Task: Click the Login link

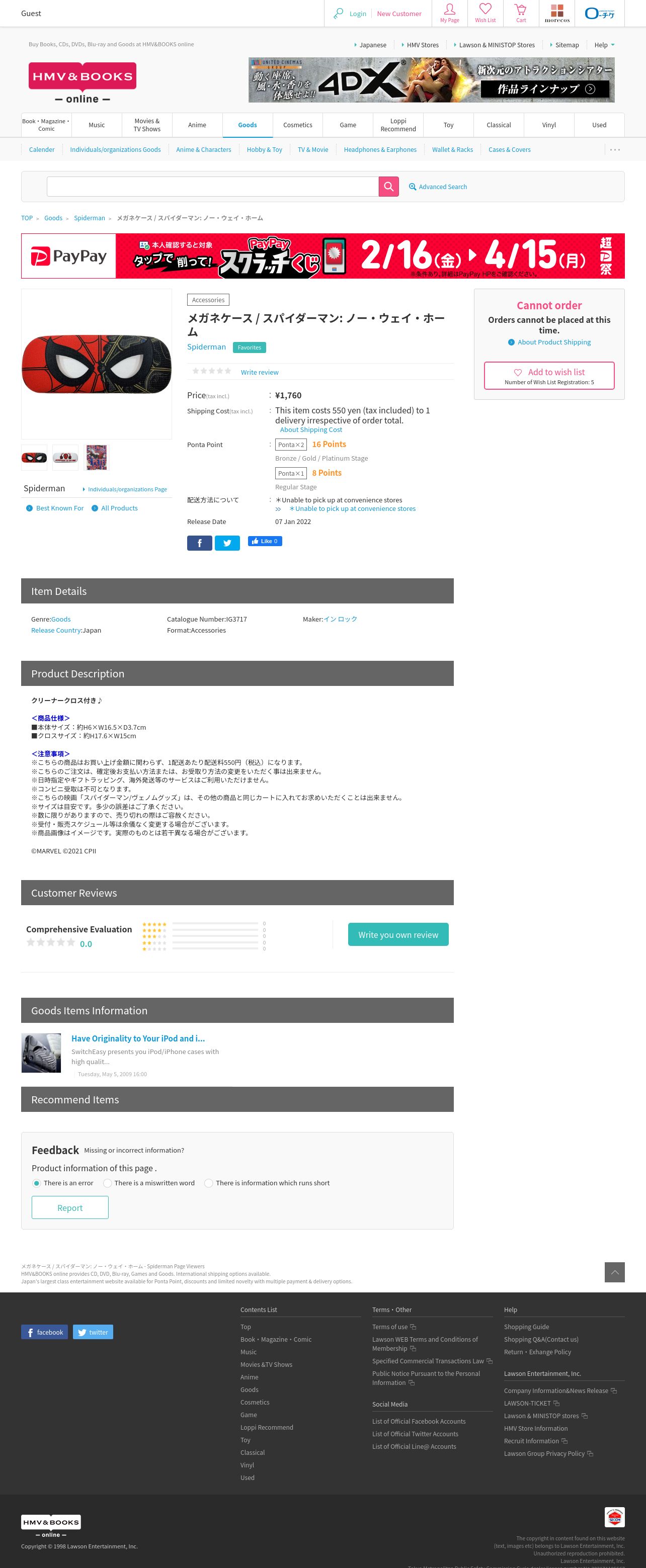Action: [x=358, y=14]
